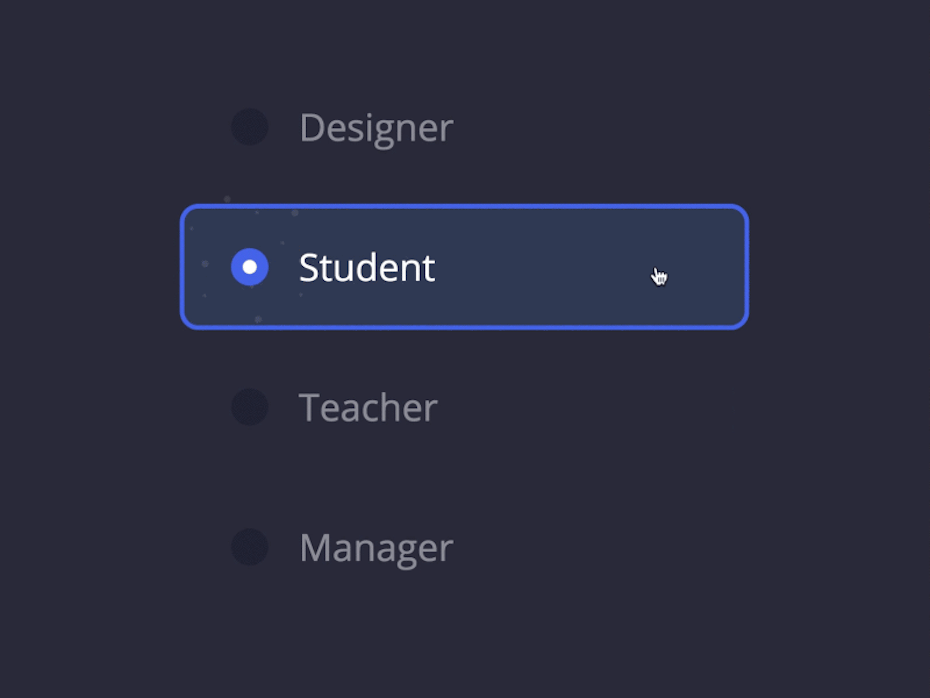This screenshot has width=930, height=698.
Task: Choose Designer by clicking its name
Action: click(x=376, y=128)
